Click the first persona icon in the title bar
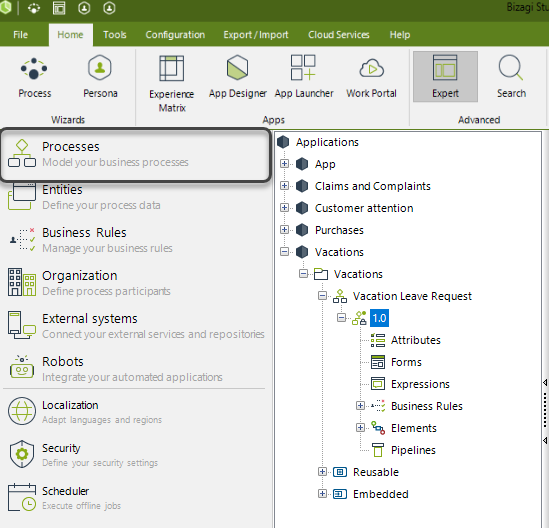Screen dimensions: 549x528 84,8
